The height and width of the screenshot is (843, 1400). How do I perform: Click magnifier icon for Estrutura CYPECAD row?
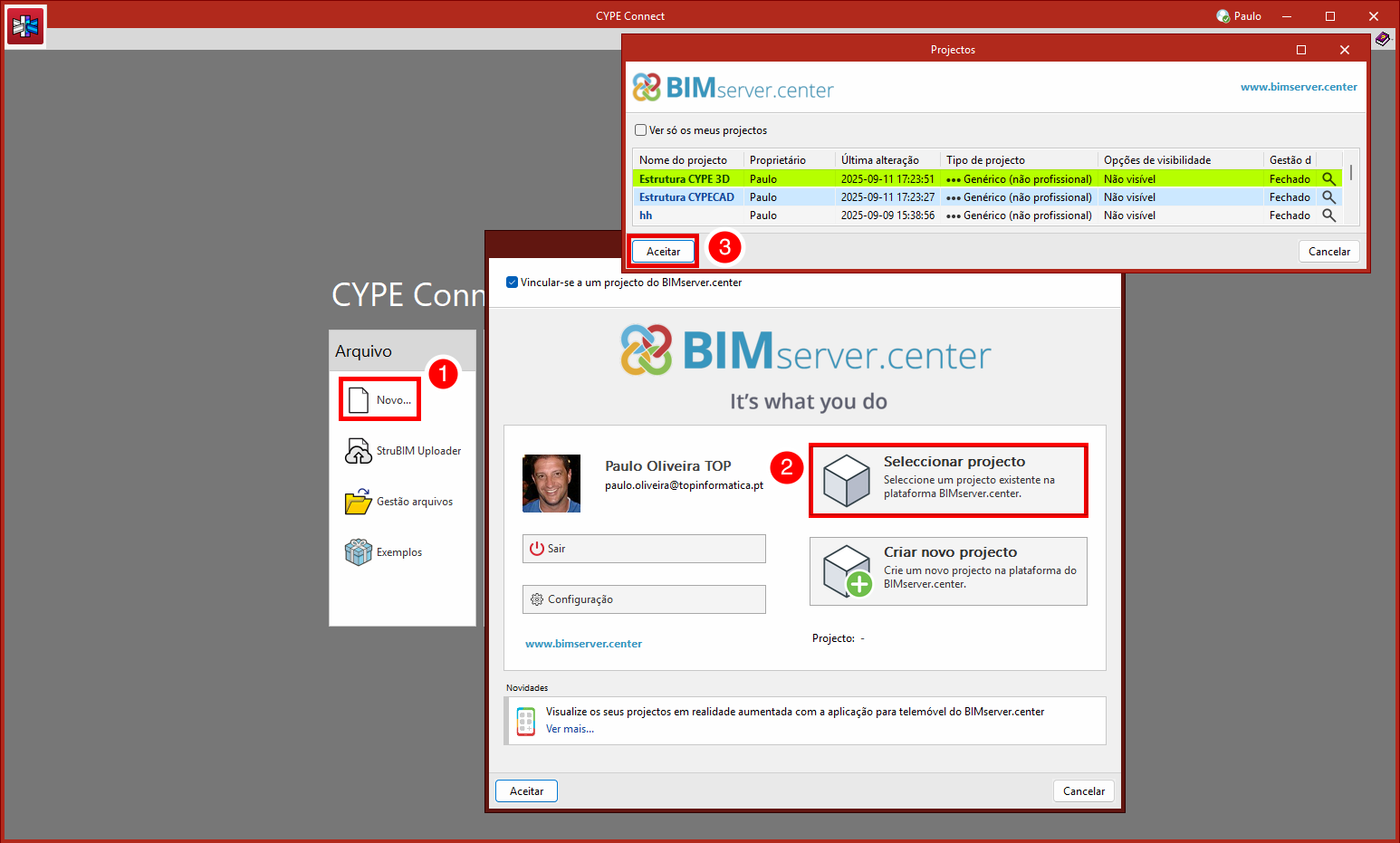pyautogui.click(x=1328, y=197)
